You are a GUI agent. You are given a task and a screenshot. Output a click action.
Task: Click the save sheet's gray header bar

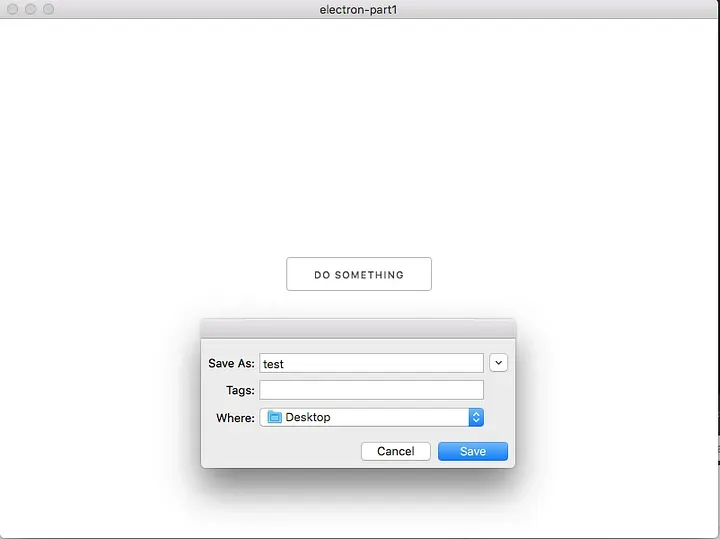point(358,328)
